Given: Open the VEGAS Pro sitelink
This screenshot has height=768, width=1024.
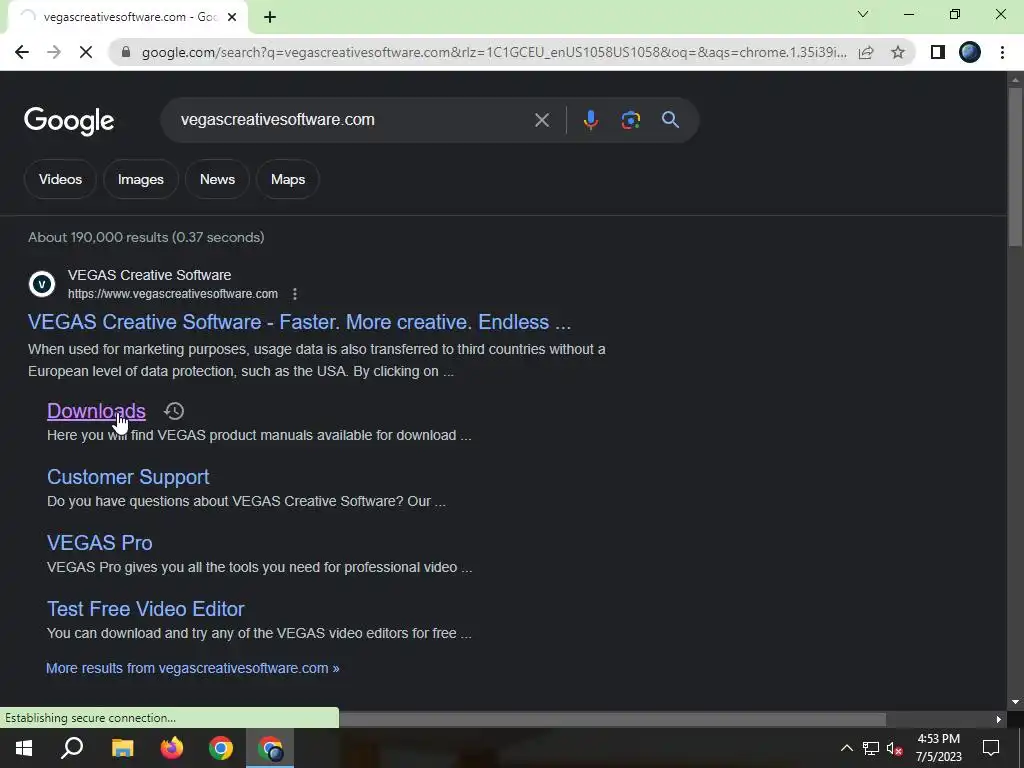Looking at the screenshot, I should point(99,543).
